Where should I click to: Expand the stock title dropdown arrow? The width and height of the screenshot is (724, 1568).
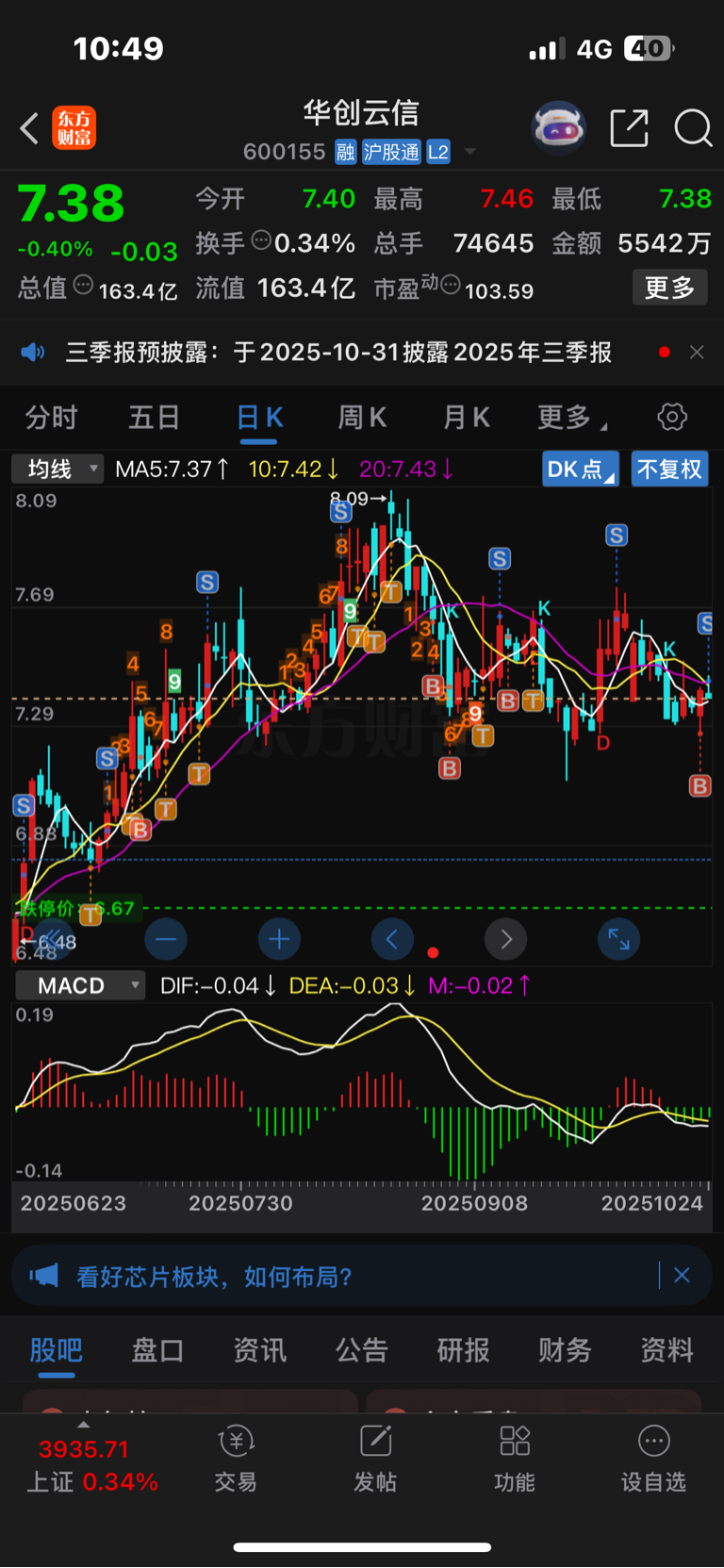click(x=469, y=152)
